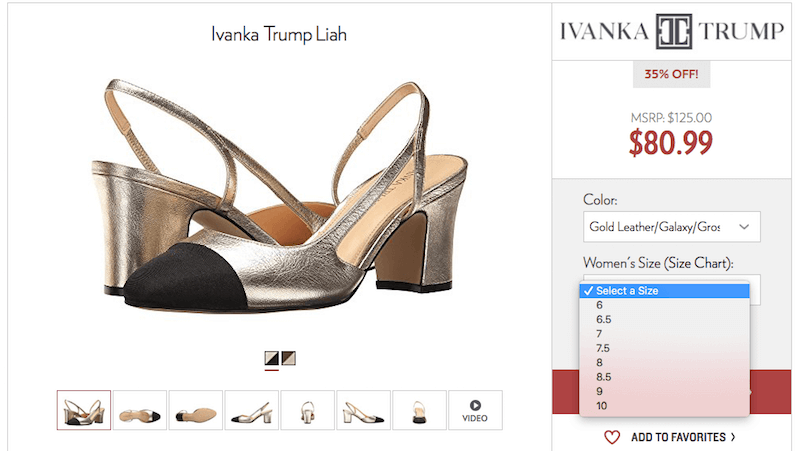Screen dimensions: 800x451
Task: Choose size 10 option
Action: (x=664, y=406)
